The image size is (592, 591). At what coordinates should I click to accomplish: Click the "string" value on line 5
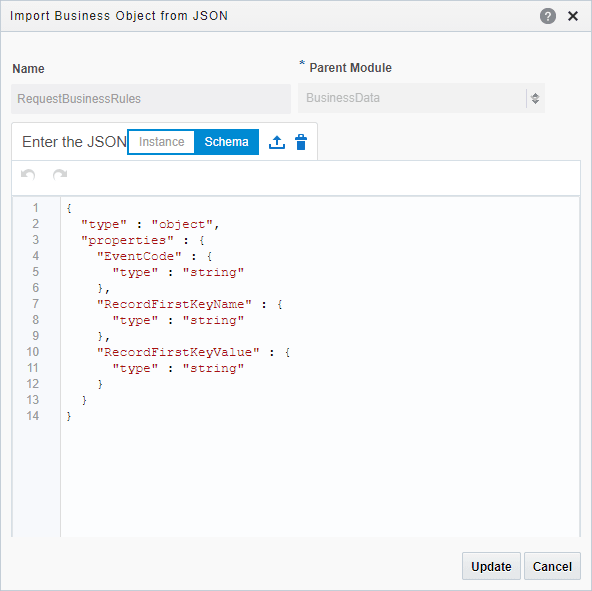click(213, 272)
